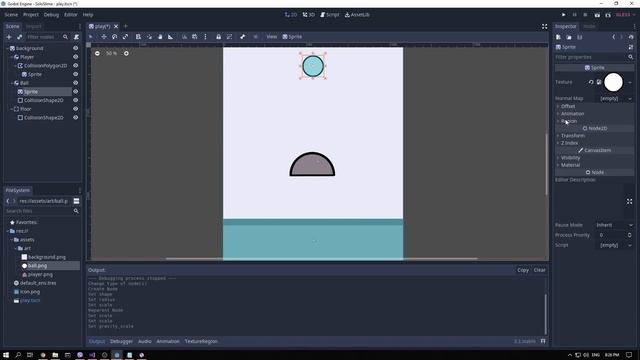Switch to the Script workspace
640x360 pixels.
330,15
